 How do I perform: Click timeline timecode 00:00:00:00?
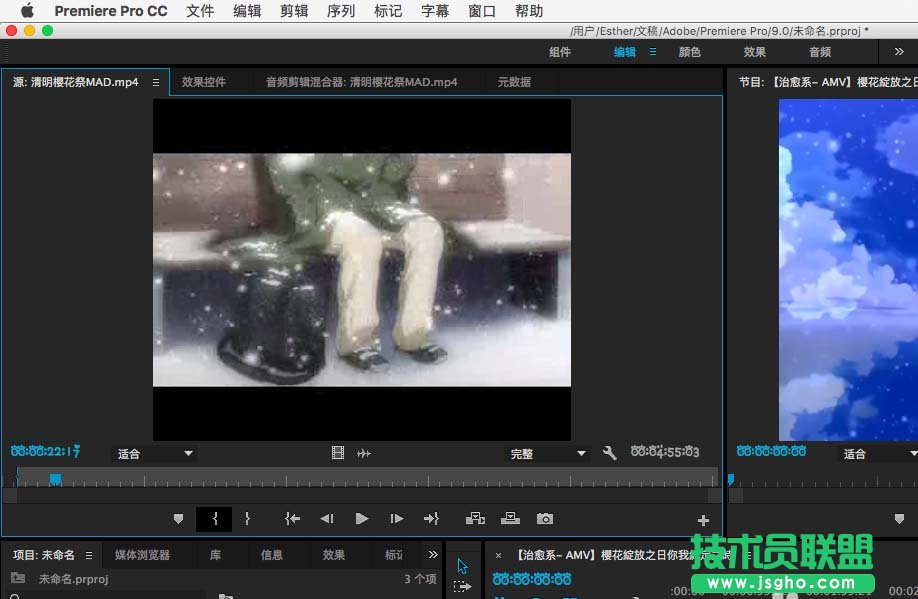point(532,579)
